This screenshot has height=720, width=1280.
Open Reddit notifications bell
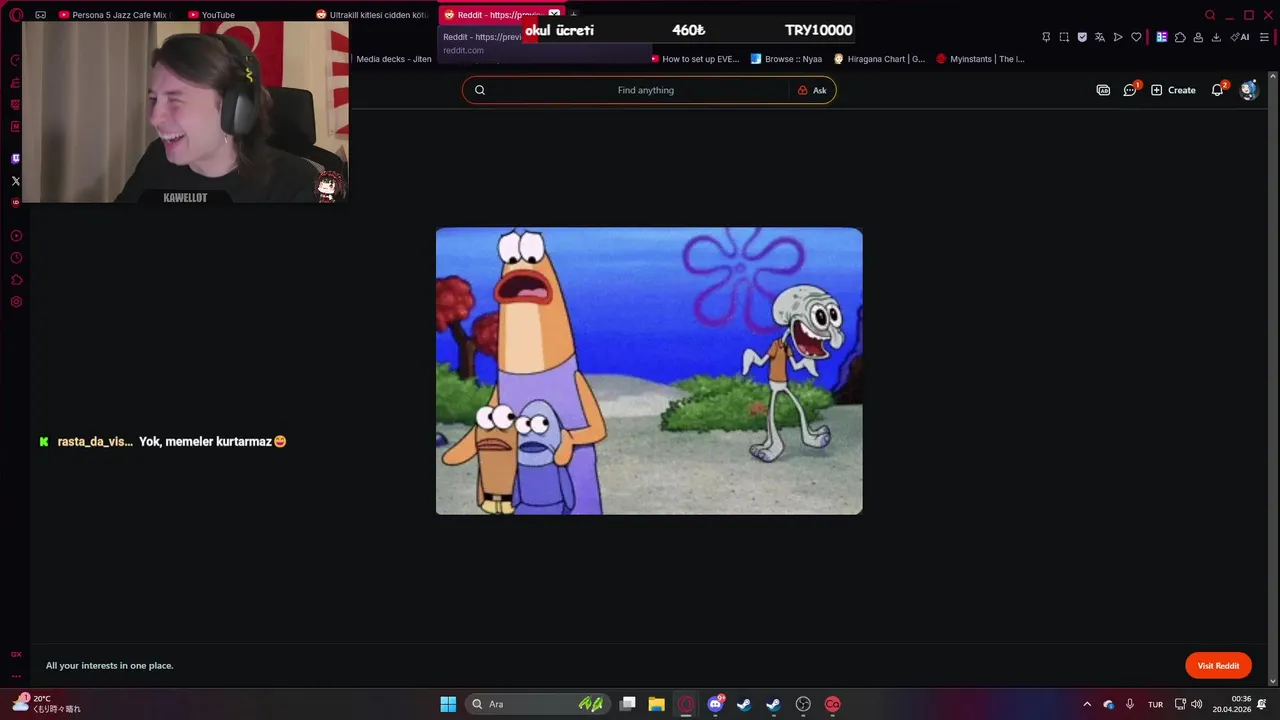[x=1217, y=90]
